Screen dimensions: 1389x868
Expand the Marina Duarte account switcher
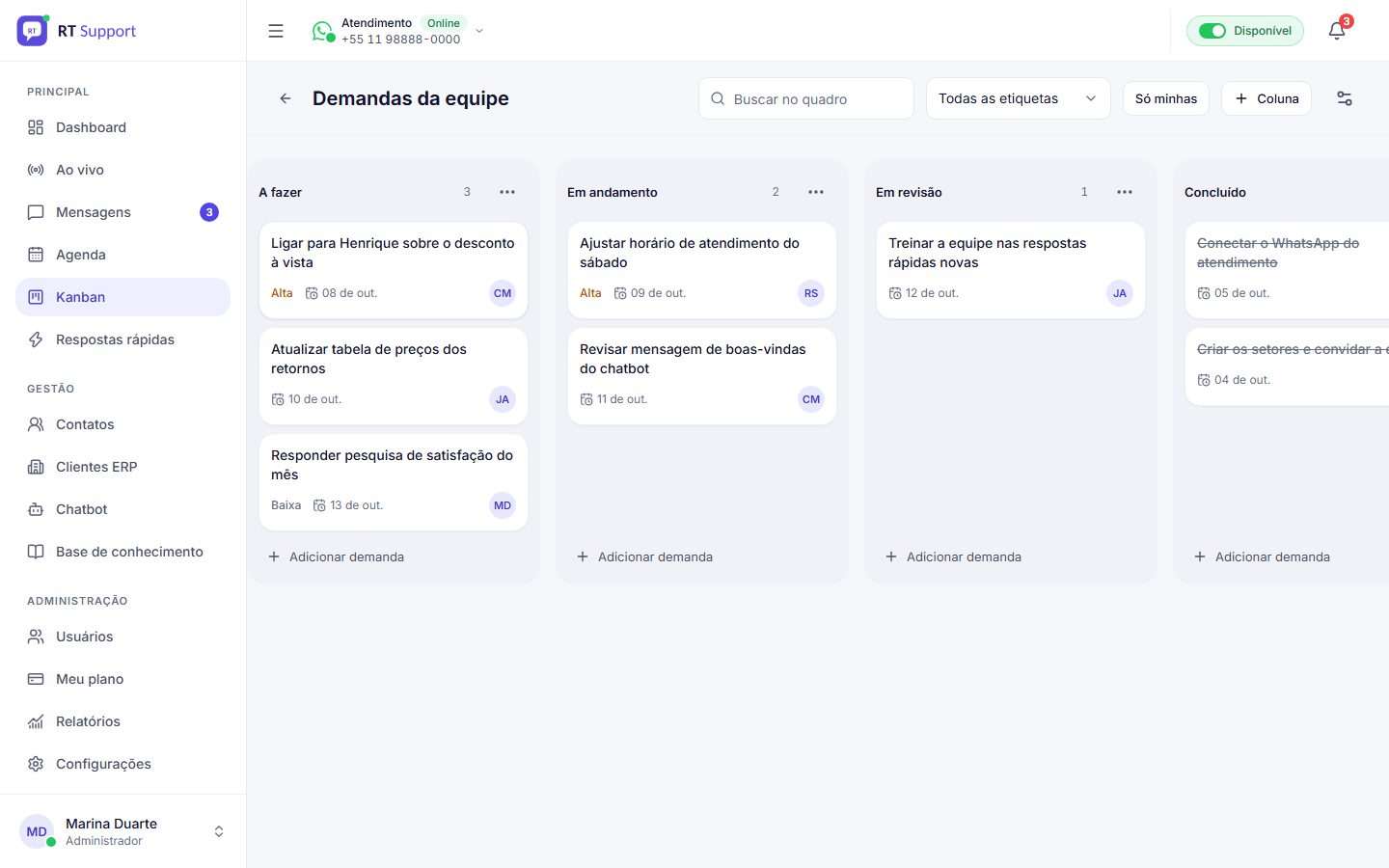pos(219,831)
